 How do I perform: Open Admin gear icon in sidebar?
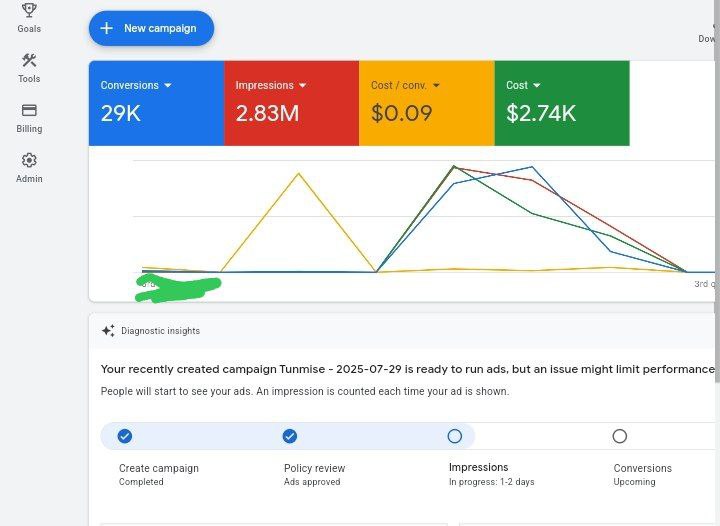tap(29, 160)
